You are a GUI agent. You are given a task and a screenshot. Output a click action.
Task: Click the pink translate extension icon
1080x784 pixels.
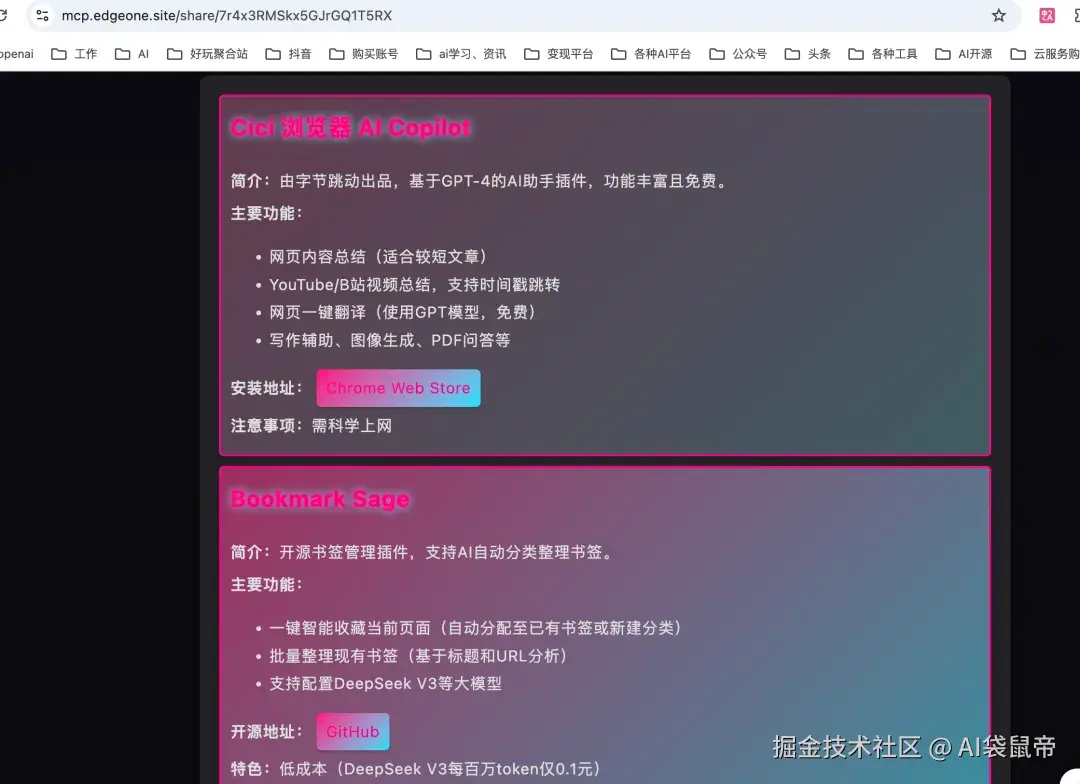1047,15
